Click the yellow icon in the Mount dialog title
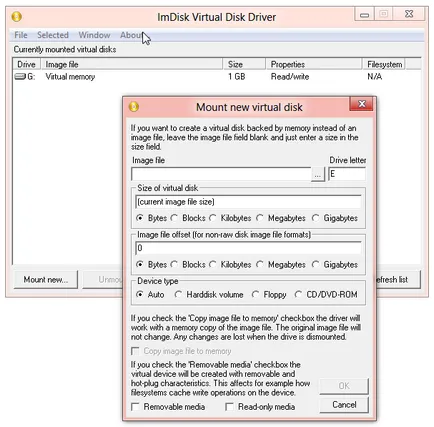This screenshot has height=427, width=434. [134, 107]
